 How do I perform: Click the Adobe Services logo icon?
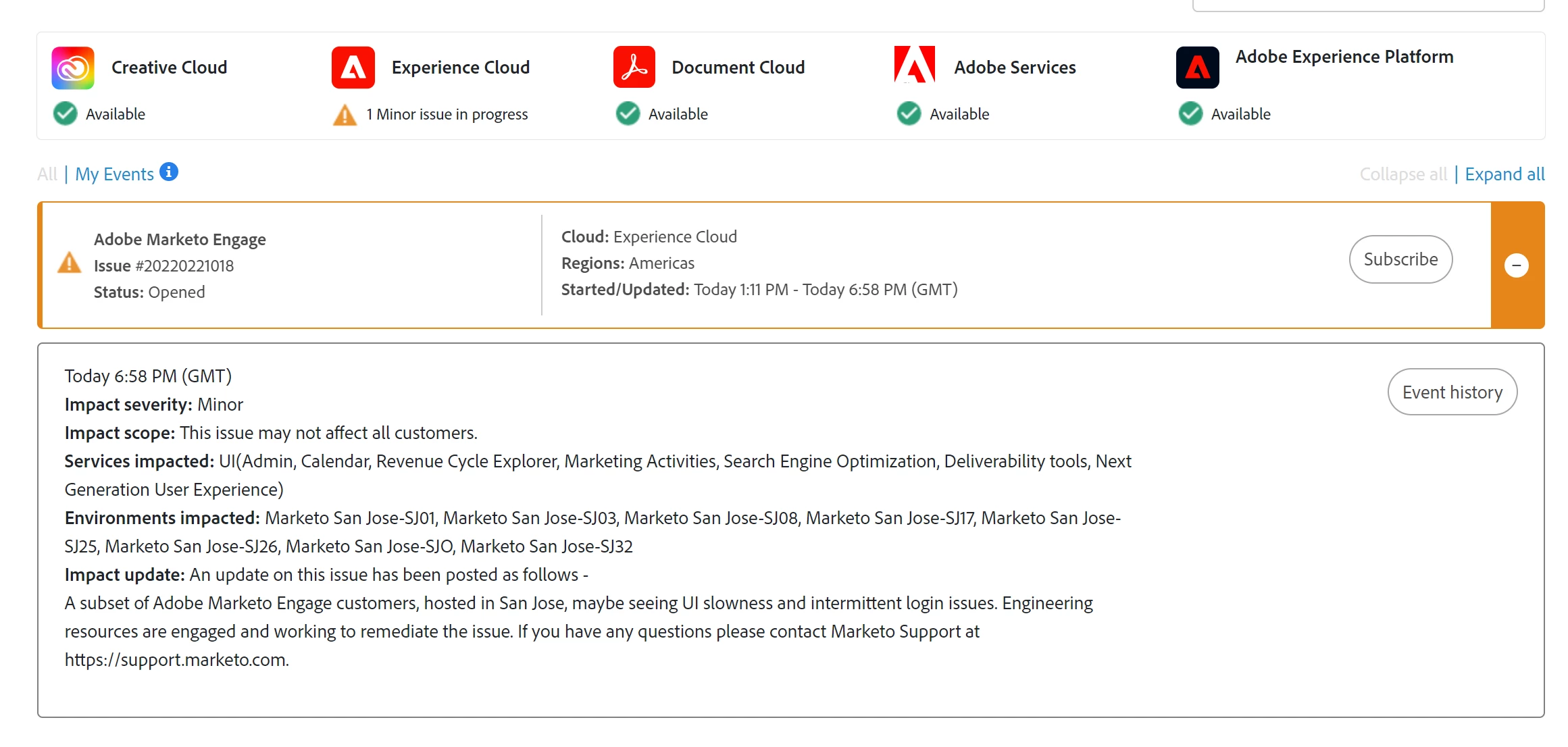[x=915, y=65]
